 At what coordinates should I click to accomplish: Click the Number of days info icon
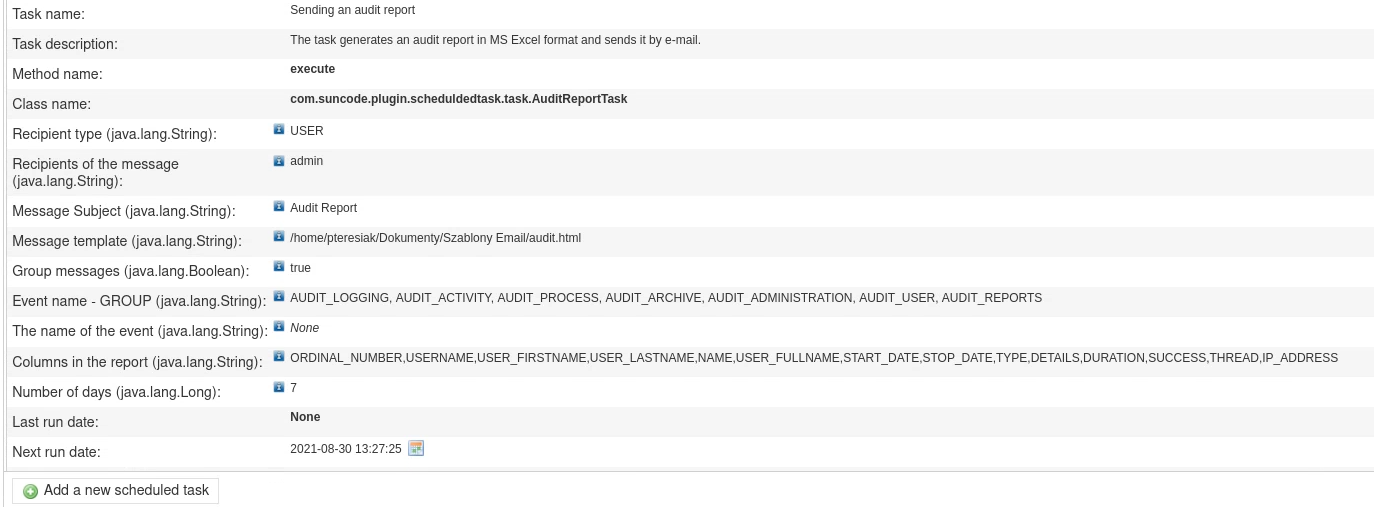[x=279, y=387]
